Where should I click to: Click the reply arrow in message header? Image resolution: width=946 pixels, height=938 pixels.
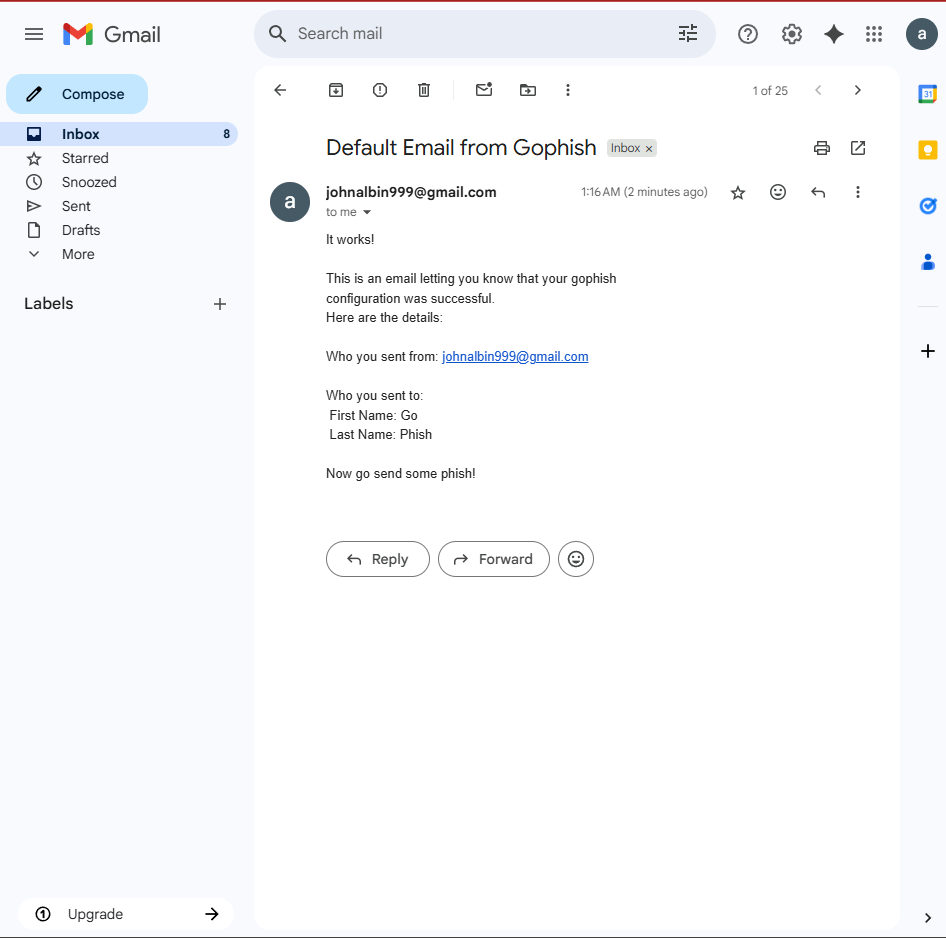818,192
